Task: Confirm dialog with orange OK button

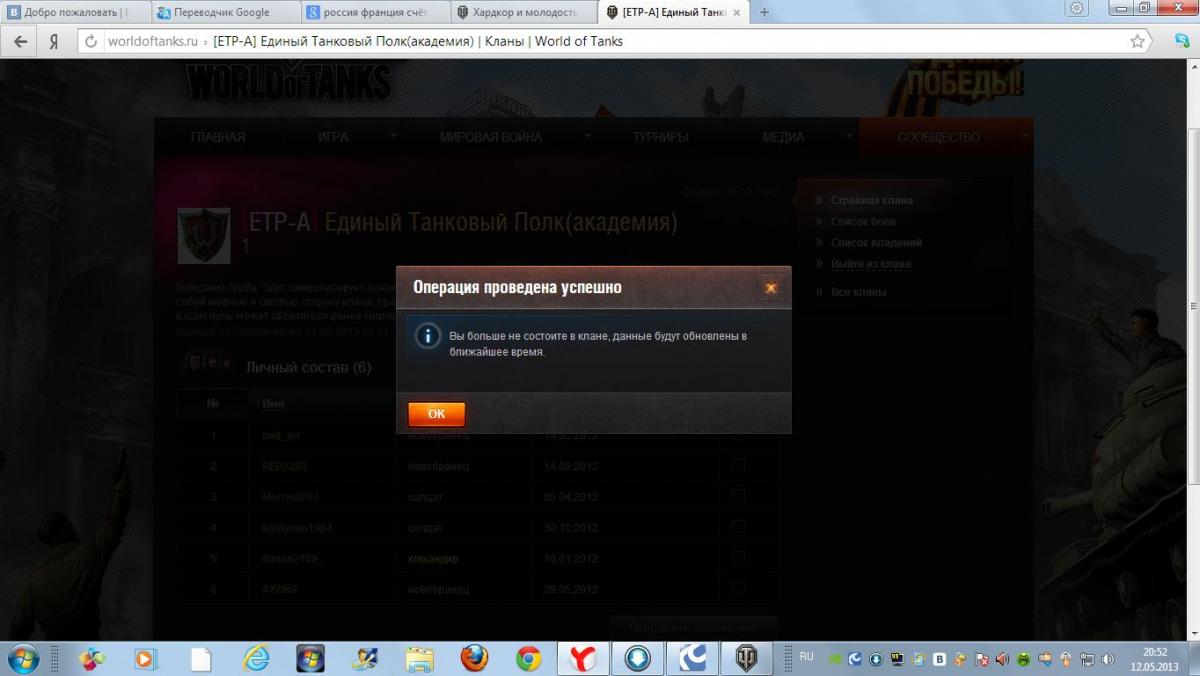Action: 436,413
